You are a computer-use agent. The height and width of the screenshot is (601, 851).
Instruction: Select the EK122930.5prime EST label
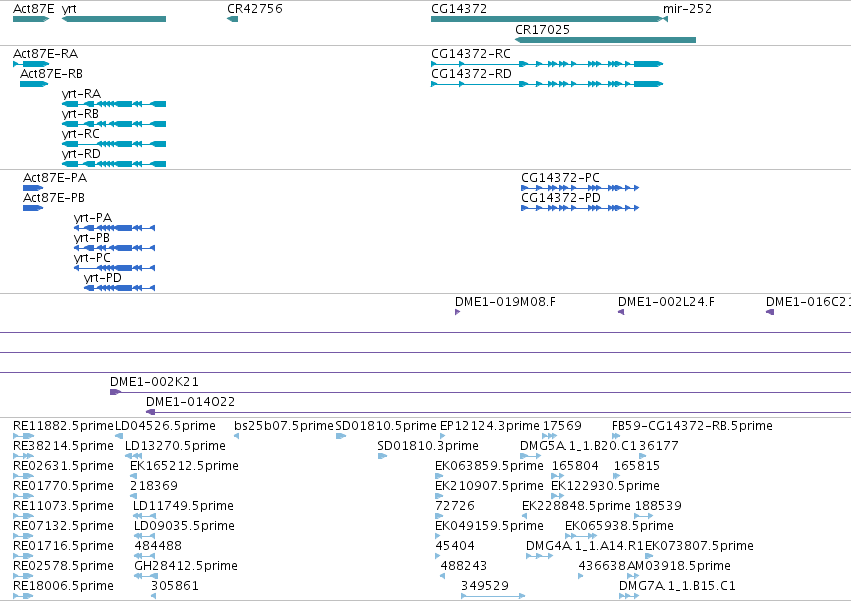click(x=605, y=486)
